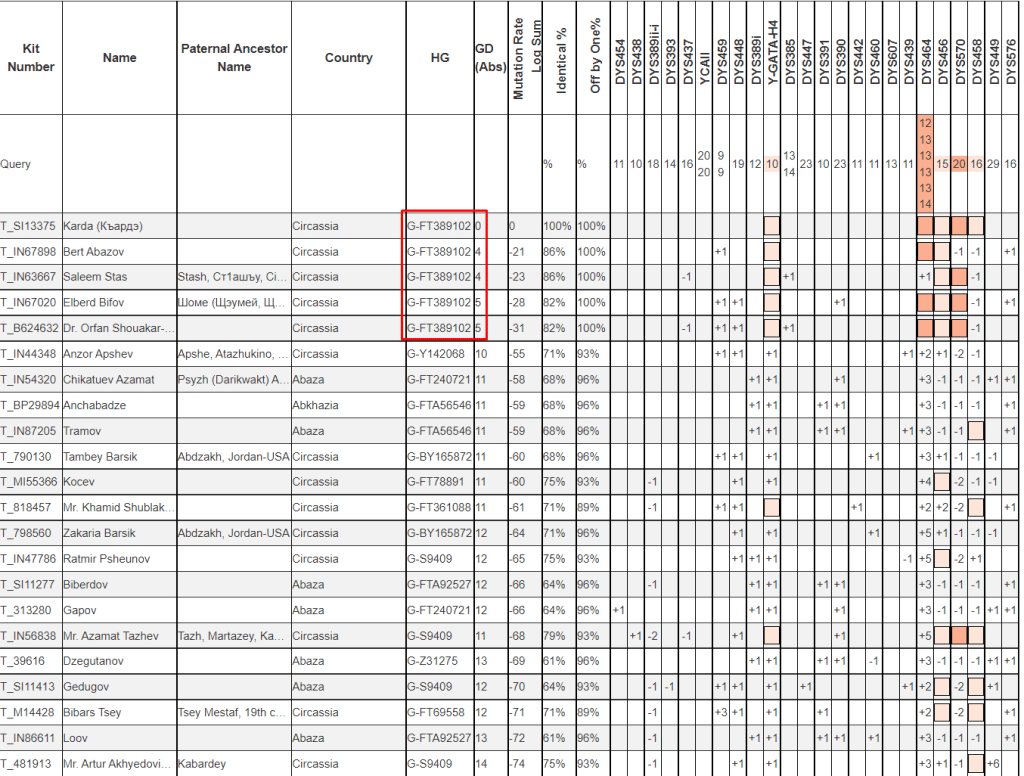Click the G-Z31275 haplogroup cell
The height and width of the screenshot is (776, 1024).
click(x=432, y=661)
